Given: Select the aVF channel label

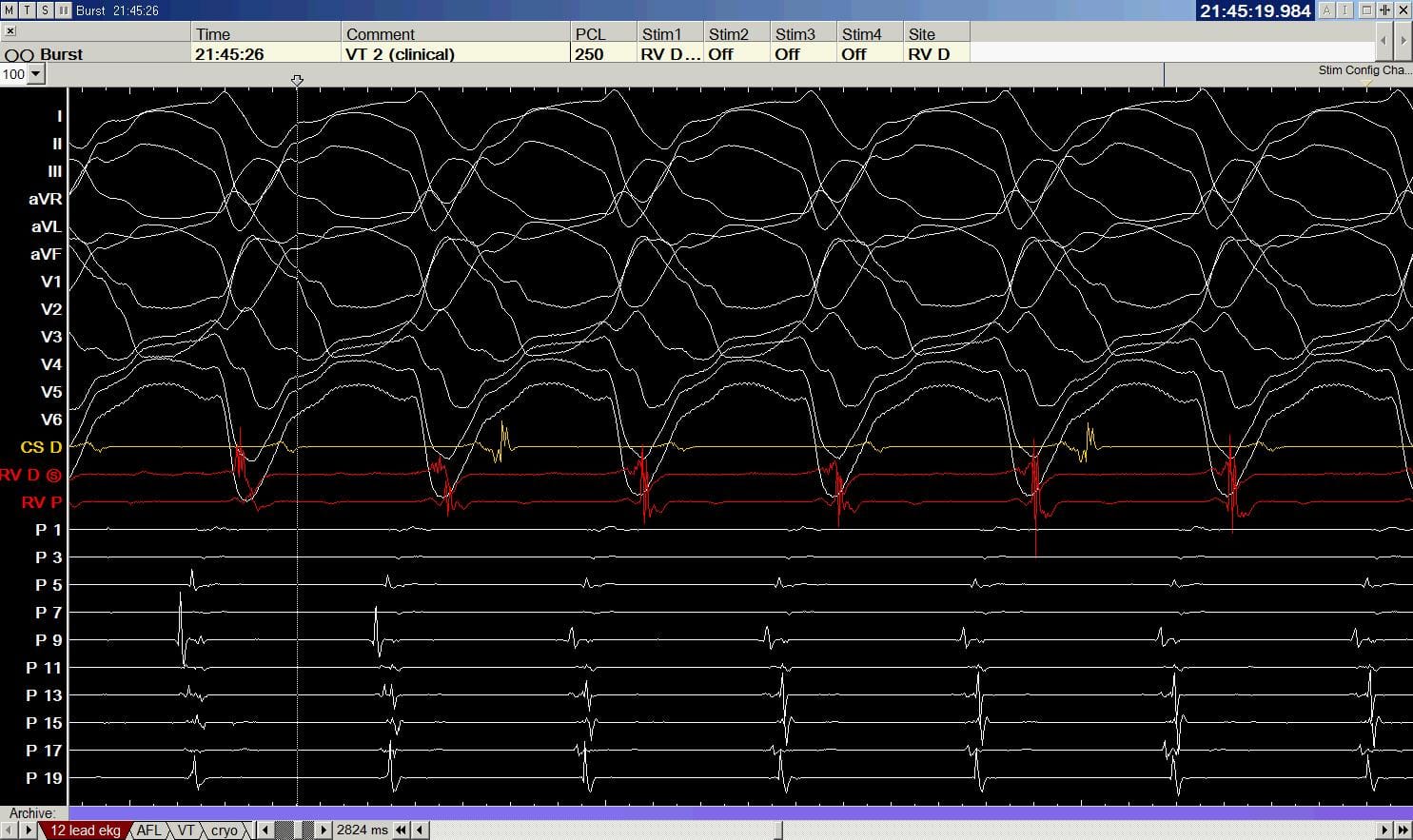Looking at the screenshot, I should pos(46,254).
